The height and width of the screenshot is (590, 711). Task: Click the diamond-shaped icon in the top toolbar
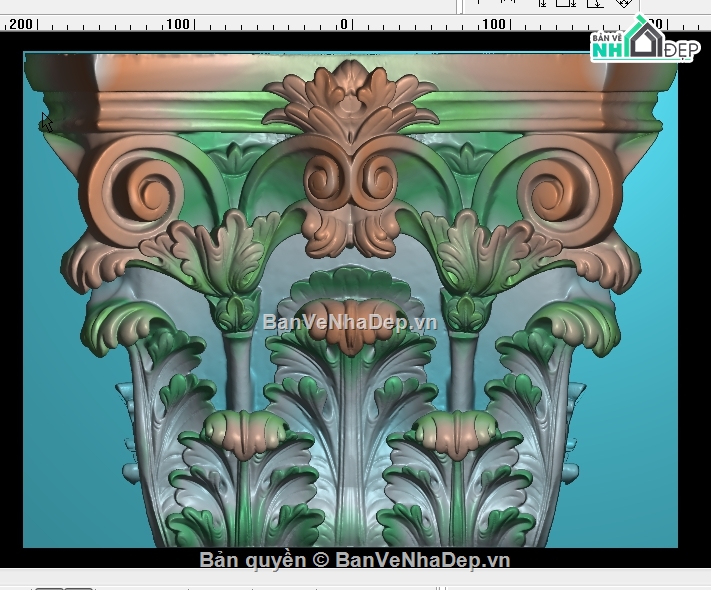click(624, 4)
